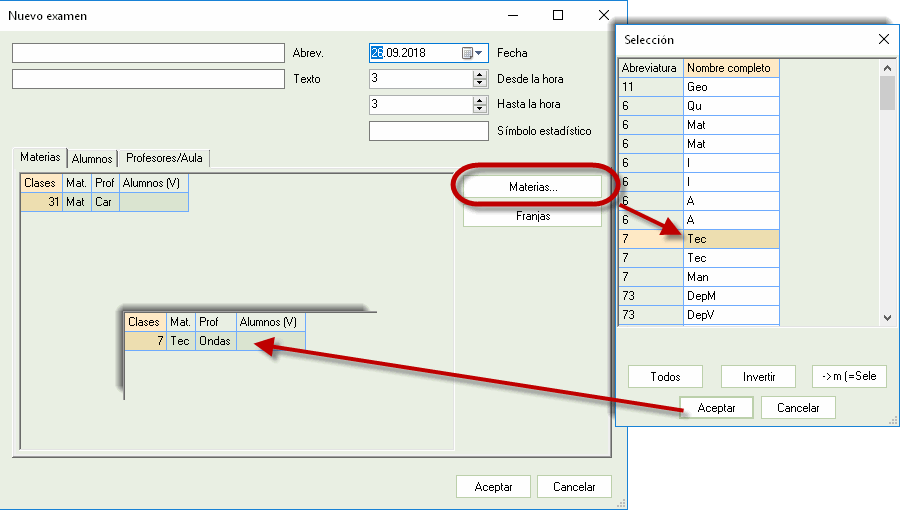This screenshot has width=900, height=510.
Task: Click the 'Mat.' header in the top table
Action: 76,183
